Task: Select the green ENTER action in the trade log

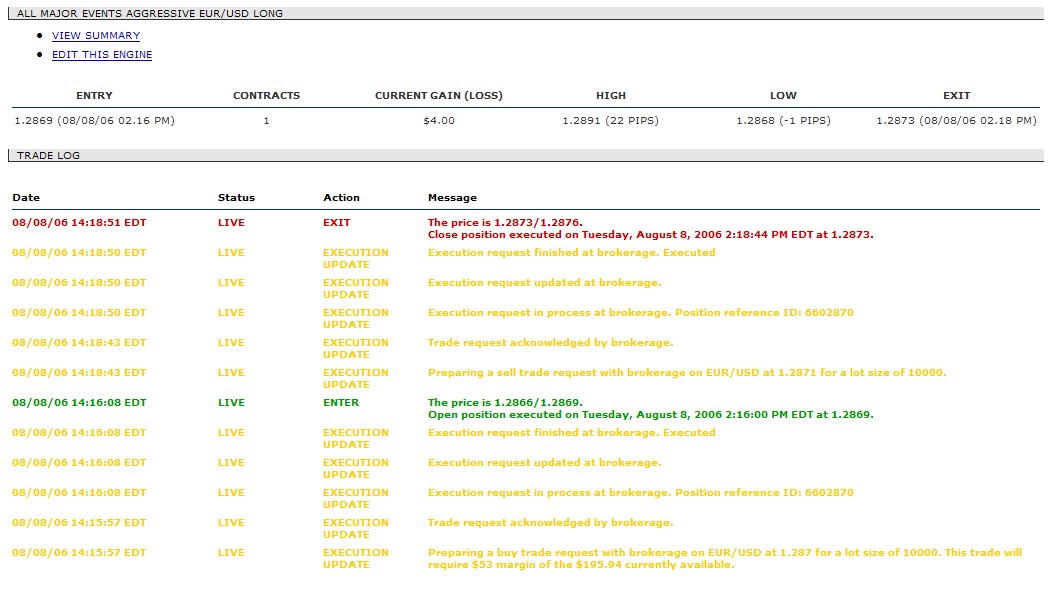Action: [x=341, y=403]
